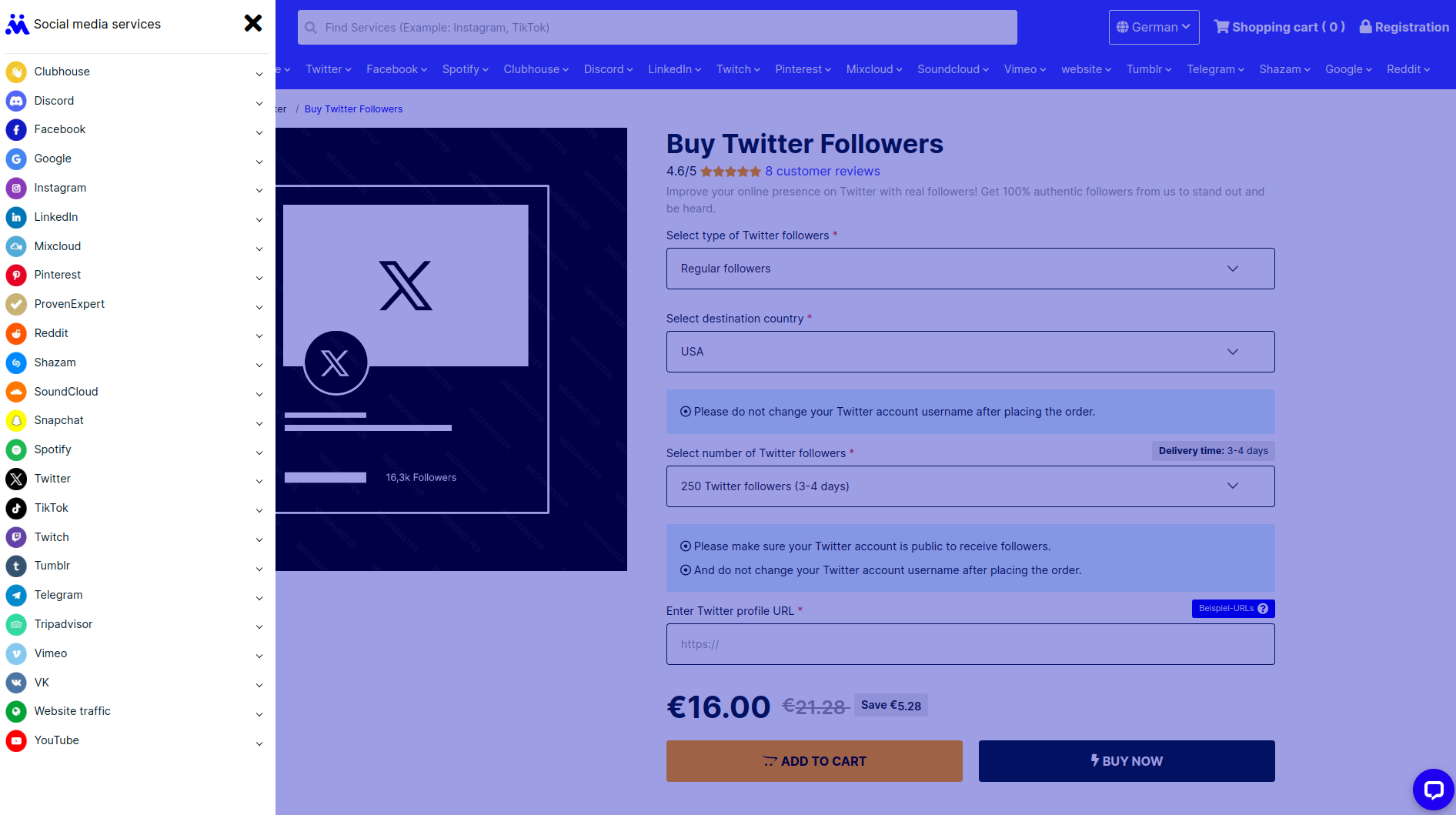Click the Telegram icon in sidebar
Image resolution: width=1456 pixels, height=815 pixels.
16,596
